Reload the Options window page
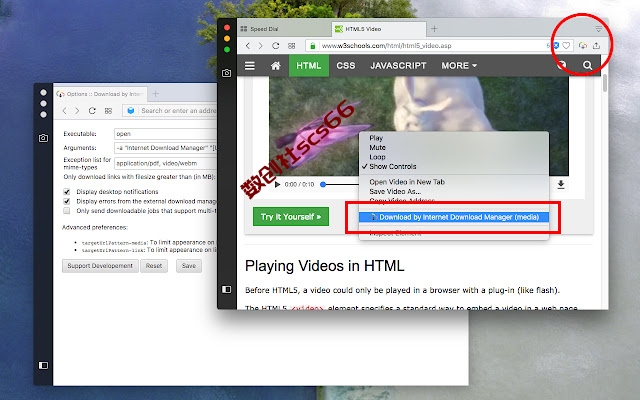The image size is (640, 400). coord(92,111)
